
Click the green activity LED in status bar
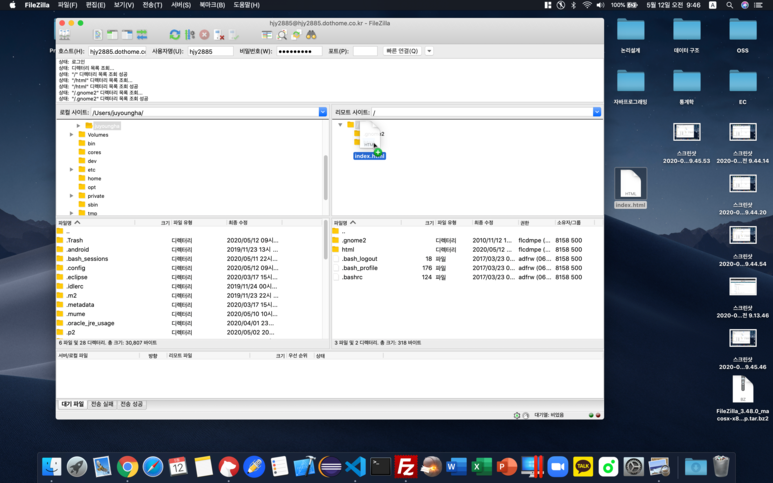[x=591, y=415]
